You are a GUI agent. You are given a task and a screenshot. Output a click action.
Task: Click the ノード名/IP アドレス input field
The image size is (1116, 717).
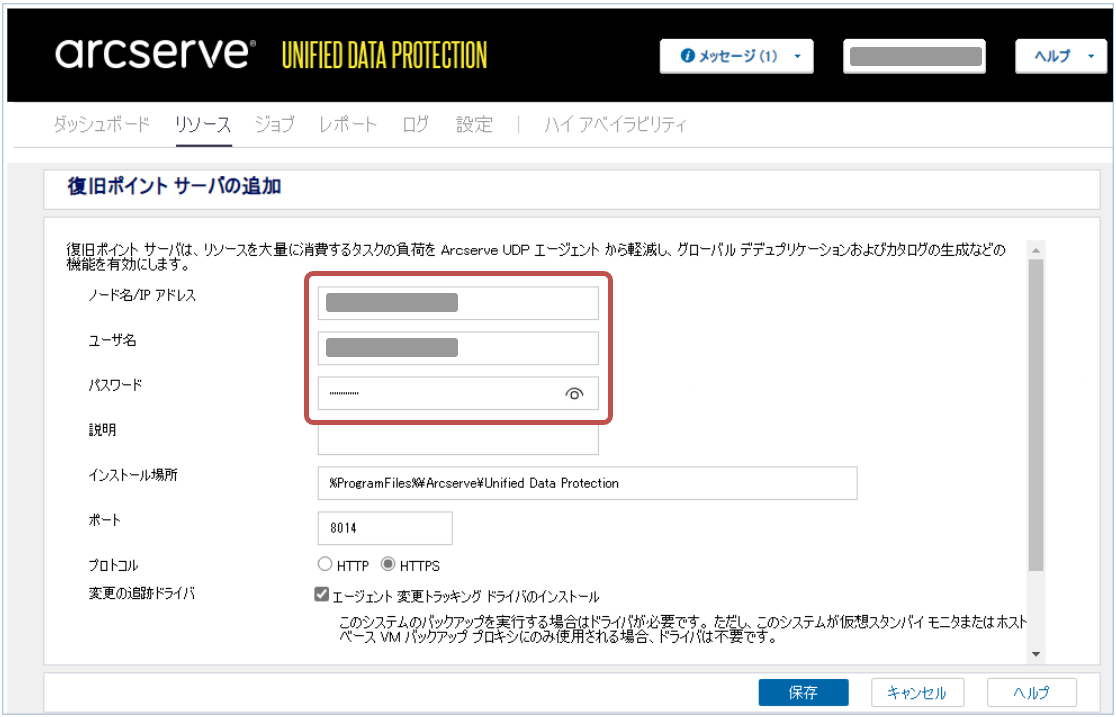click(458, 303)
